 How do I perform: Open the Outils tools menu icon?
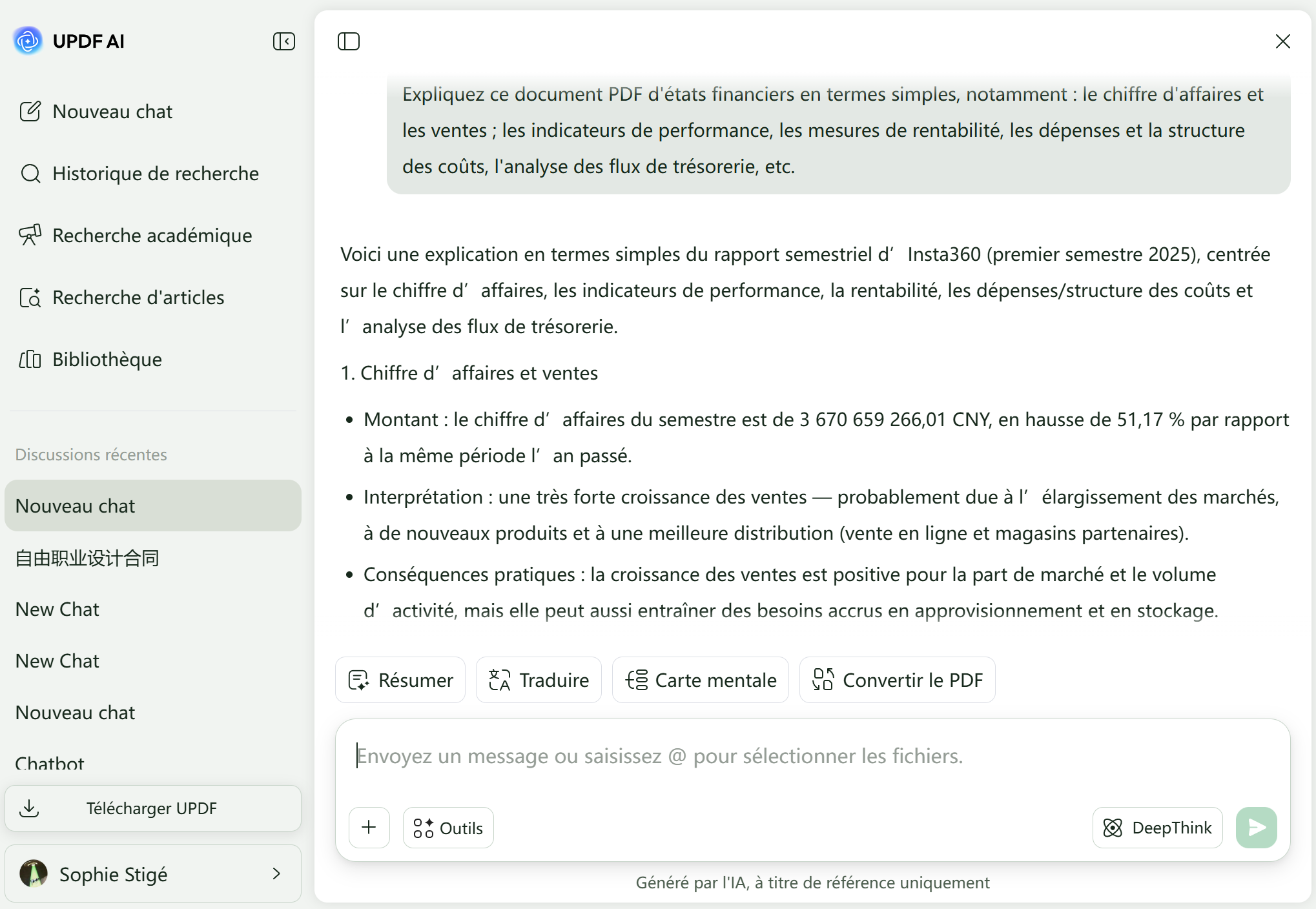pos(424,827)
